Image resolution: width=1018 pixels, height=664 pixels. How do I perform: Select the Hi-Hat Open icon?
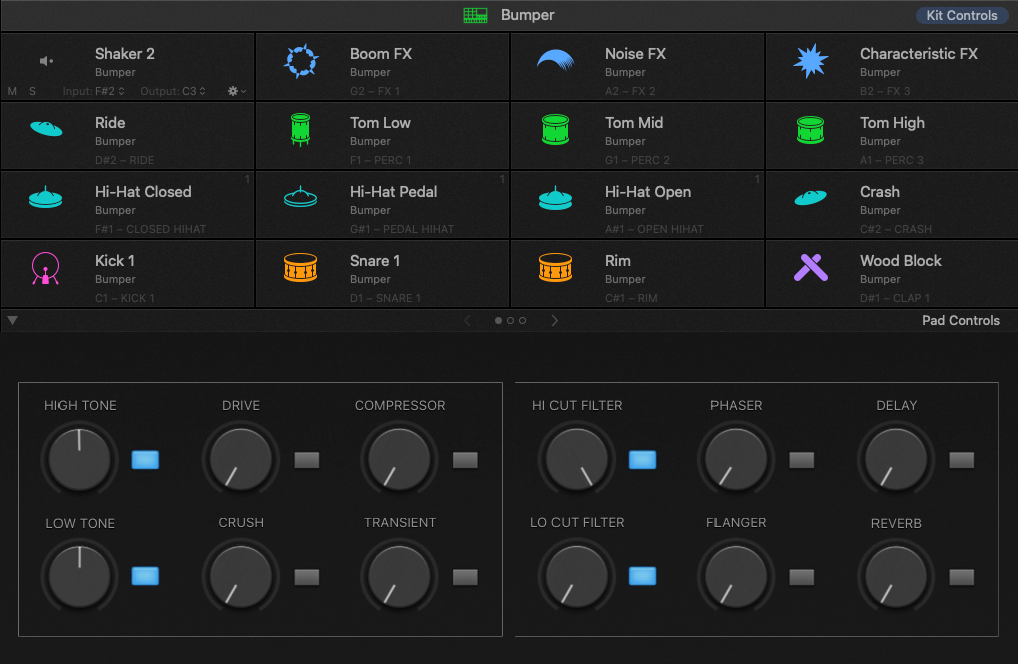click(x=556, y=198)
